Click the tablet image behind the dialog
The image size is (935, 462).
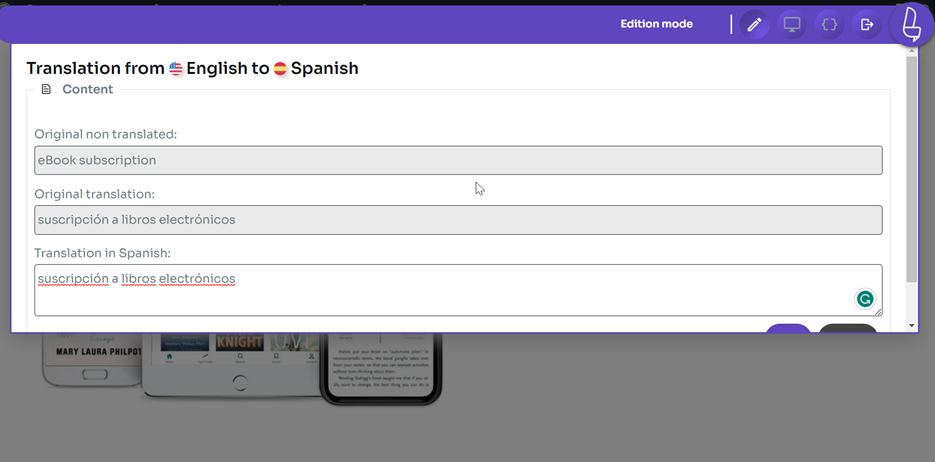point(233,365)
